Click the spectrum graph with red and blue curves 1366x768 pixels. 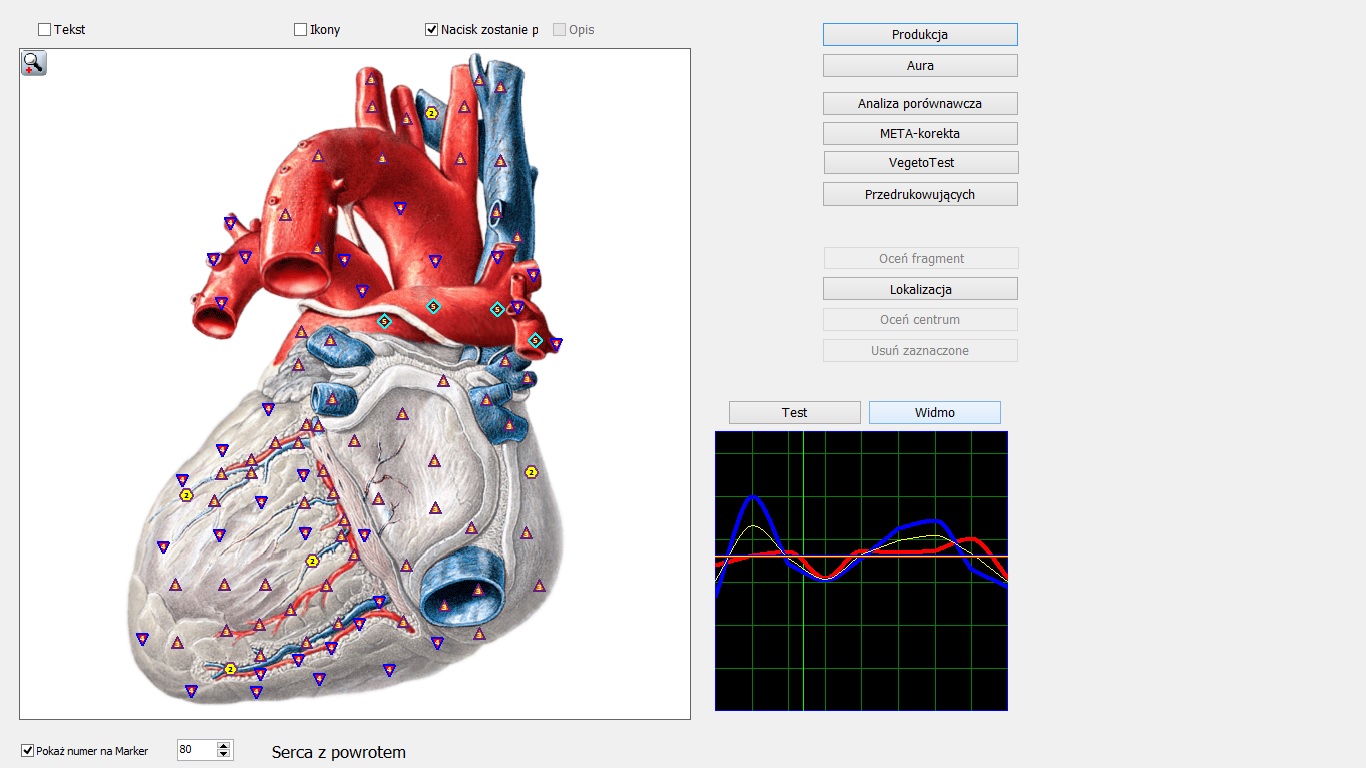coord(861,571)
